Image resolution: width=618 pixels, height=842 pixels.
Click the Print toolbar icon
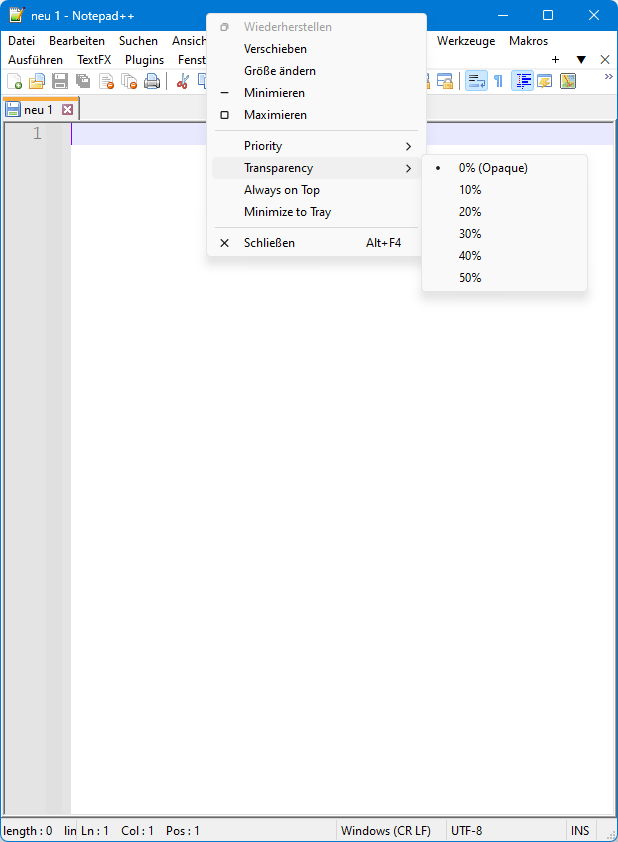tap(152, 81)
